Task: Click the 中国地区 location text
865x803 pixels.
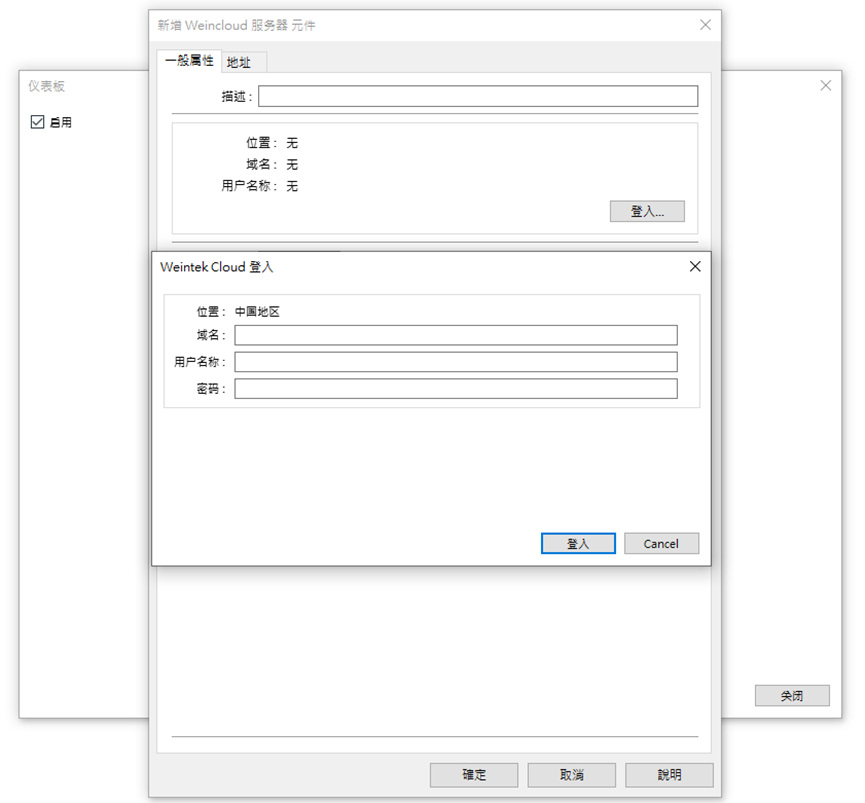Action: [257, 312]
